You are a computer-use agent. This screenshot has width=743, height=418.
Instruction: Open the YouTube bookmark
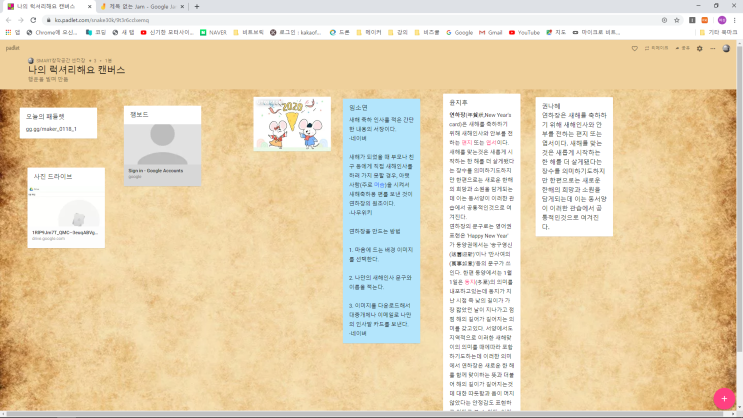tap(524, 32)
